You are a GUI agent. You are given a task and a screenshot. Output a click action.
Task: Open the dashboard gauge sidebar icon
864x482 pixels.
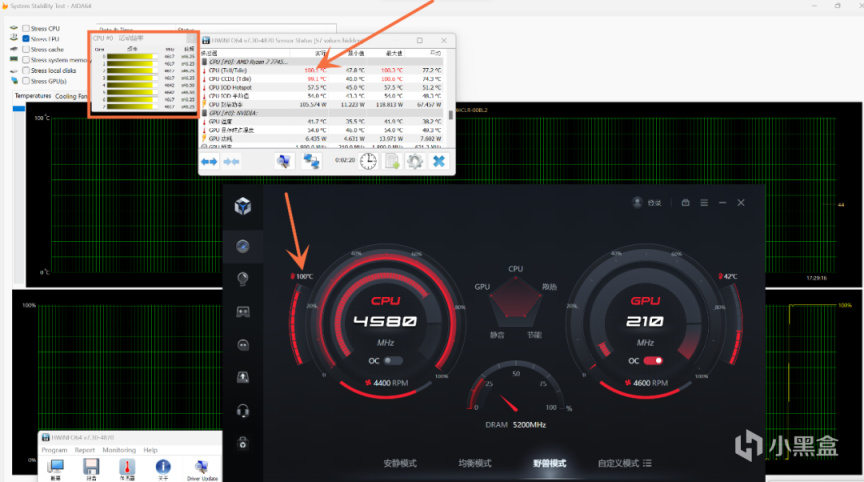(x=242, y=246)
